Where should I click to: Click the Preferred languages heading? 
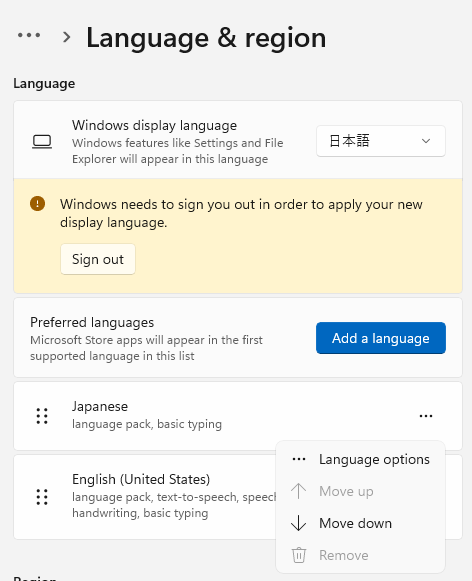pyautogui.click(x=92, y=322)
